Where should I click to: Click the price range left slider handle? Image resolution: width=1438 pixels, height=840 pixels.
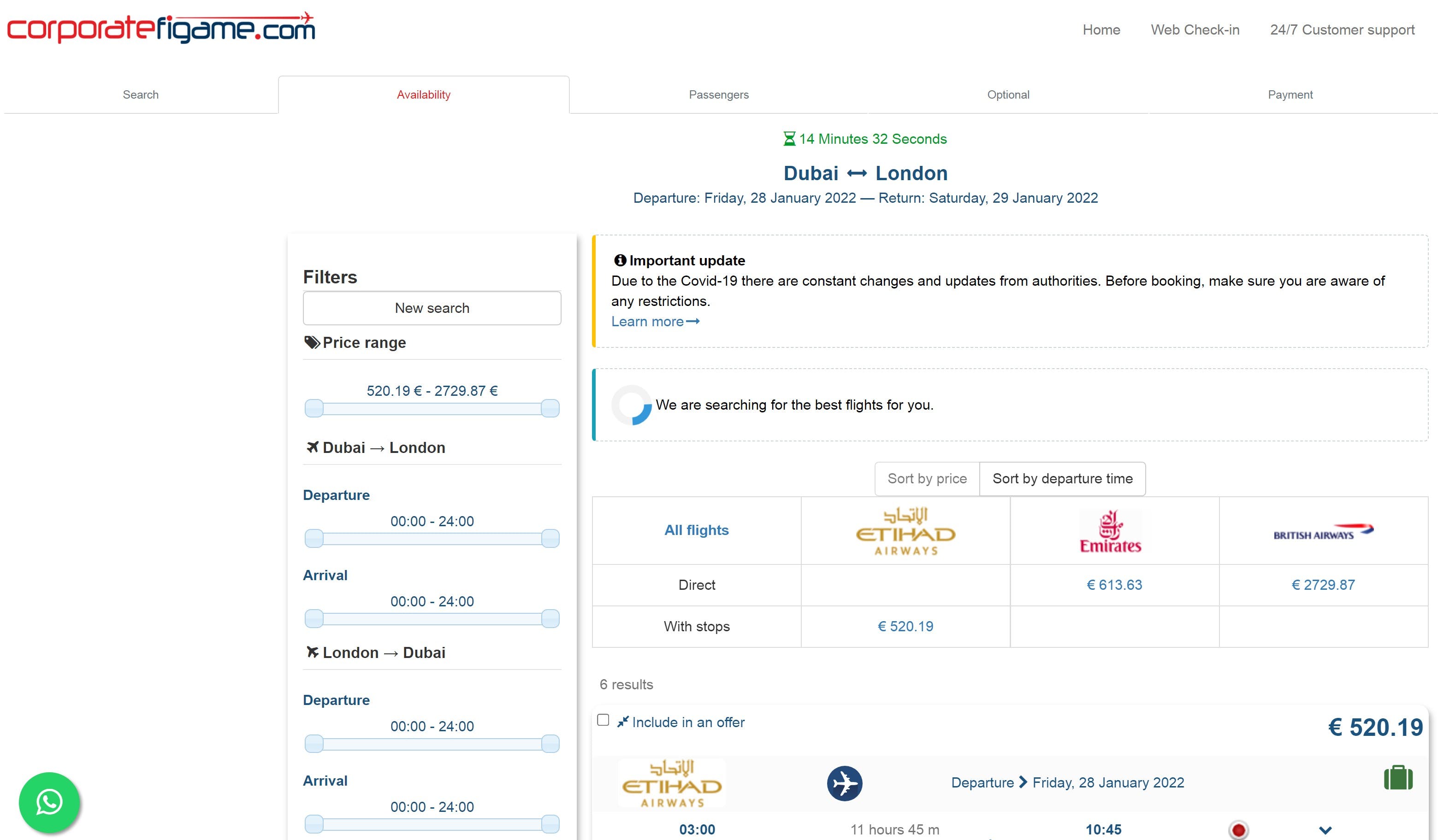314,408
